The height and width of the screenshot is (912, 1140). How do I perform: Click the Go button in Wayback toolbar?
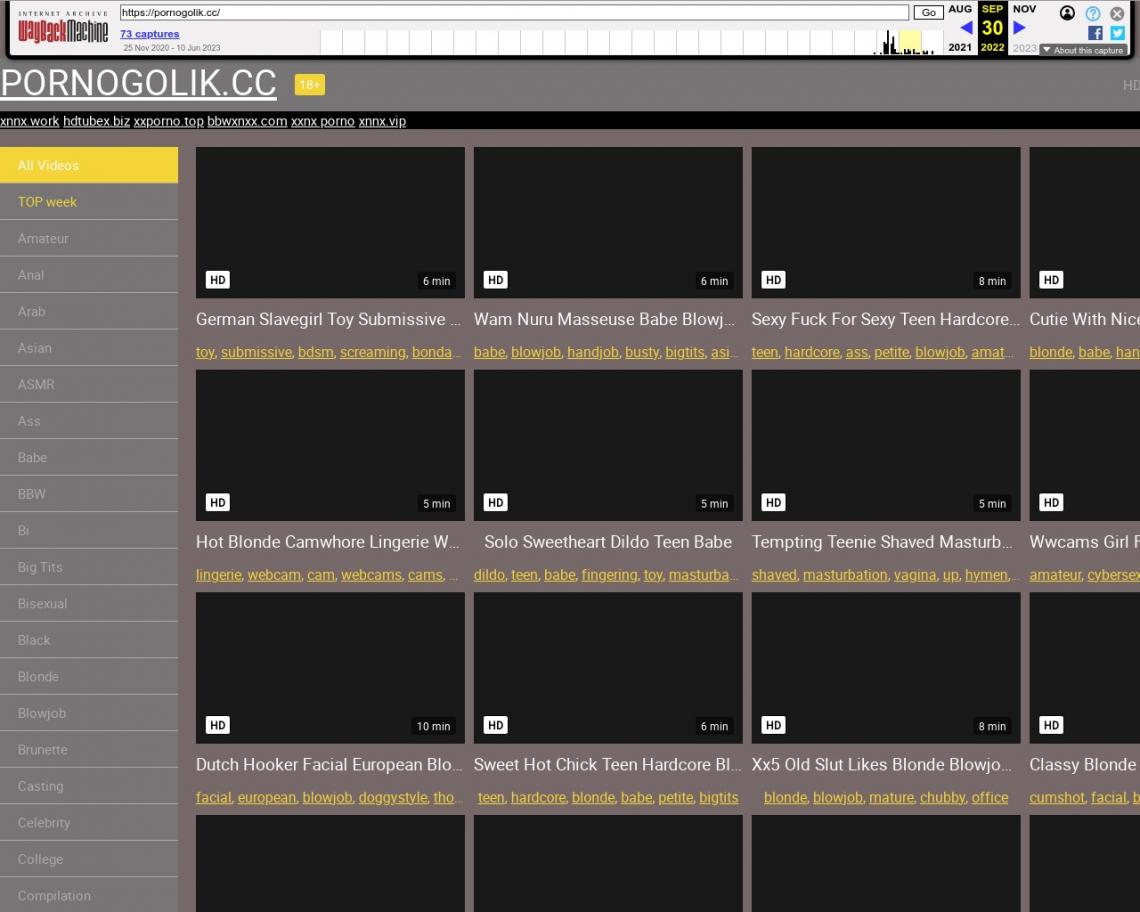click(928, 12)
